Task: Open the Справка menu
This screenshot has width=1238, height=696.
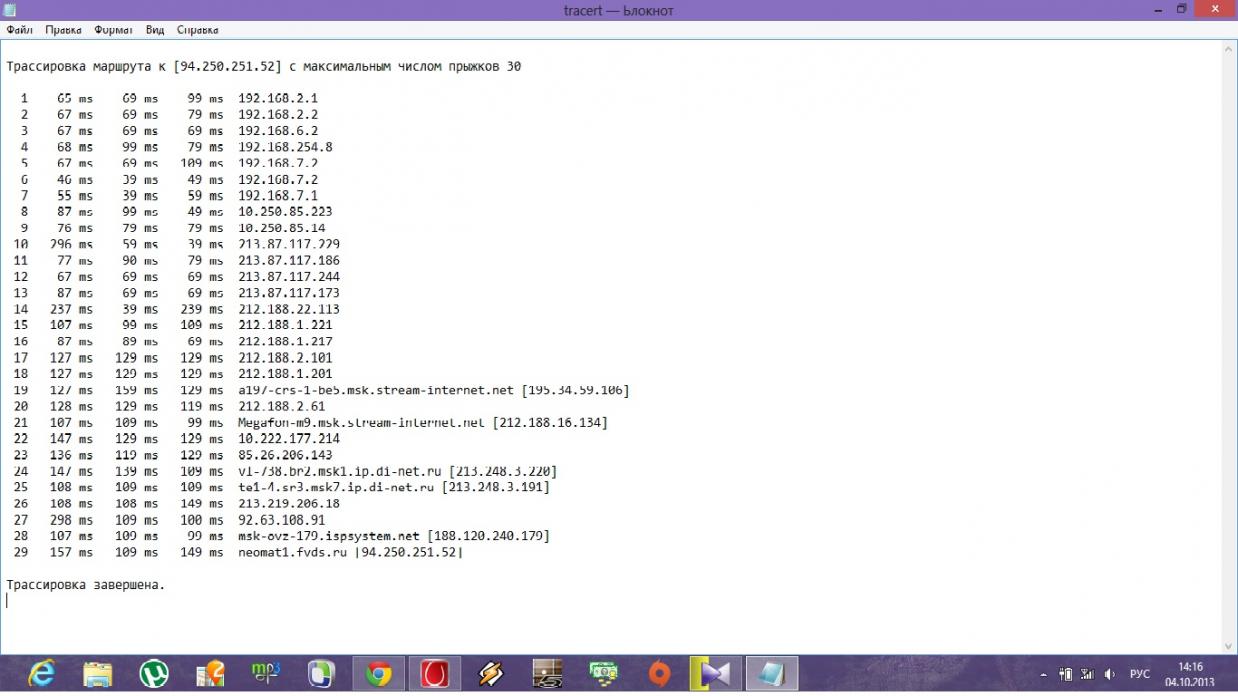Action: (x=197, y=30)
